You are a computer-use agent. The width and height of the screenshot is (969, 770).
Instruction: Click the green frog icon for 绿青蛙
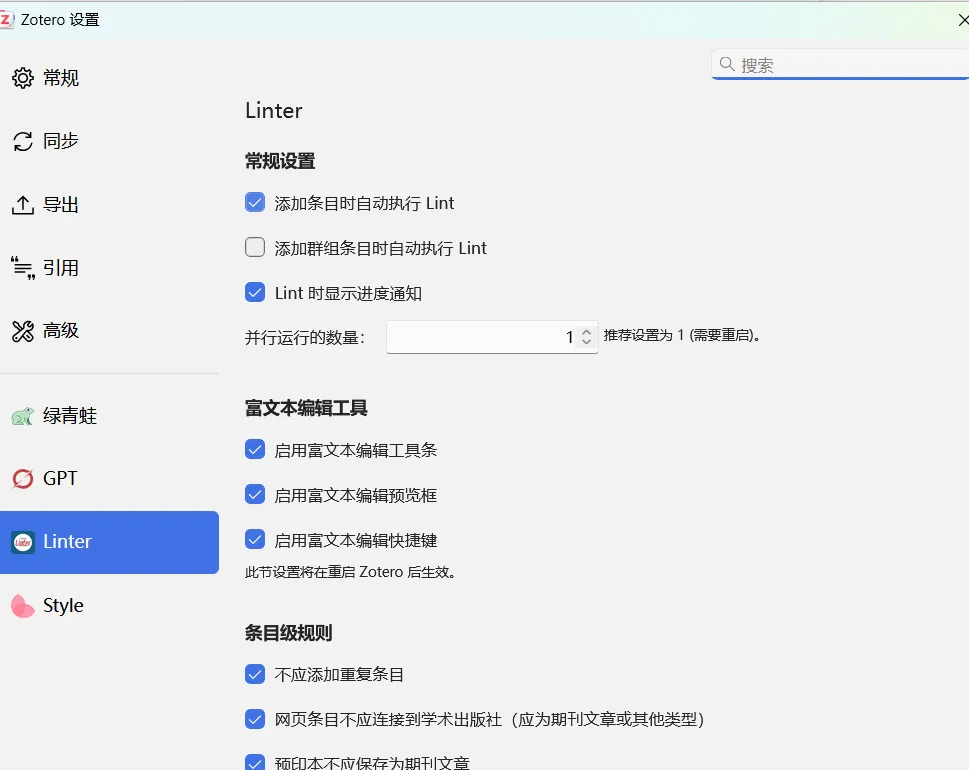[x=23, y=416]
